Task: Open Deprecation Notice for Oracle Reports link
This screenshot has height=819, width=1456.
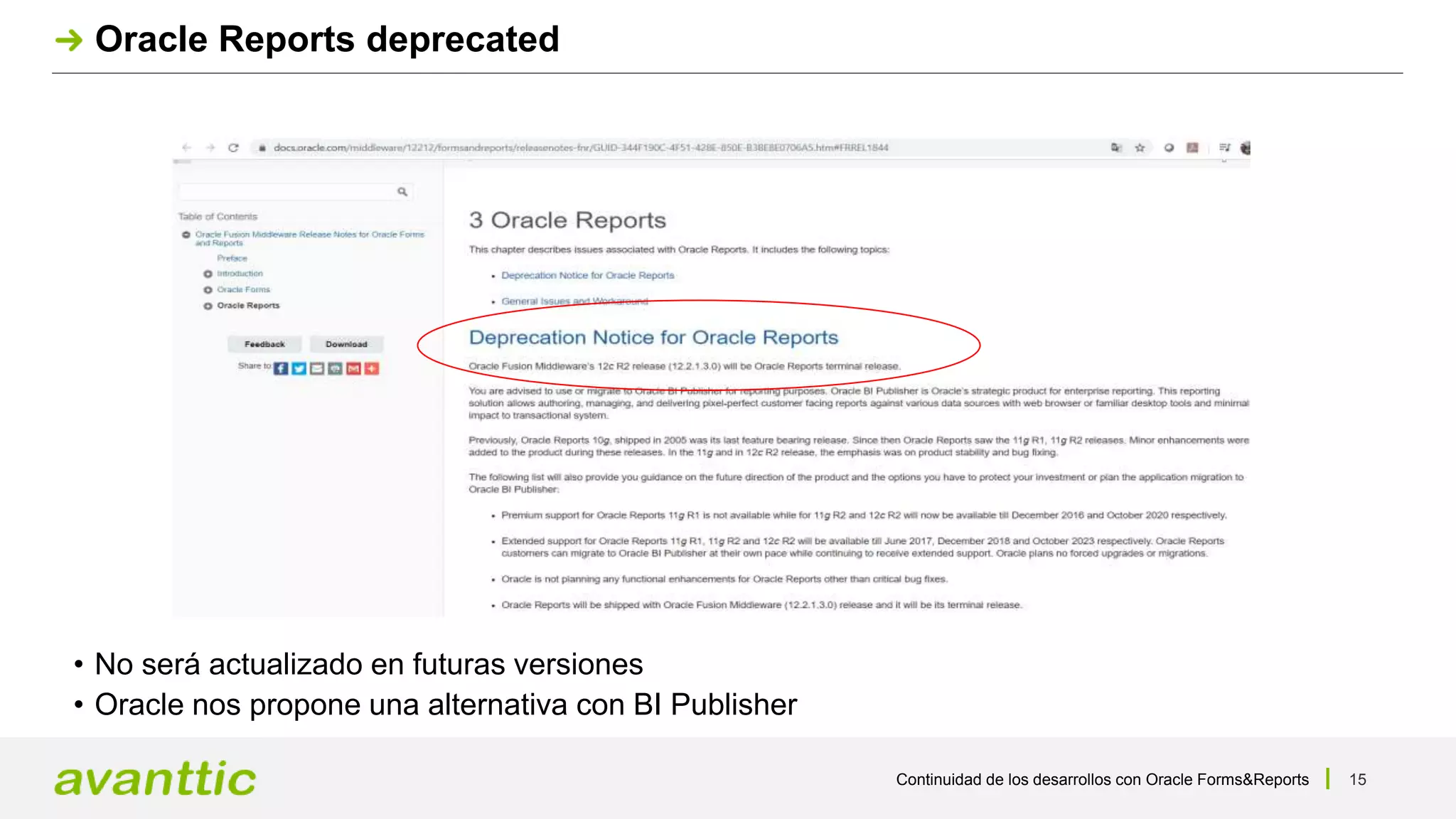Action: pyautogui.click(x=587, y=276)
